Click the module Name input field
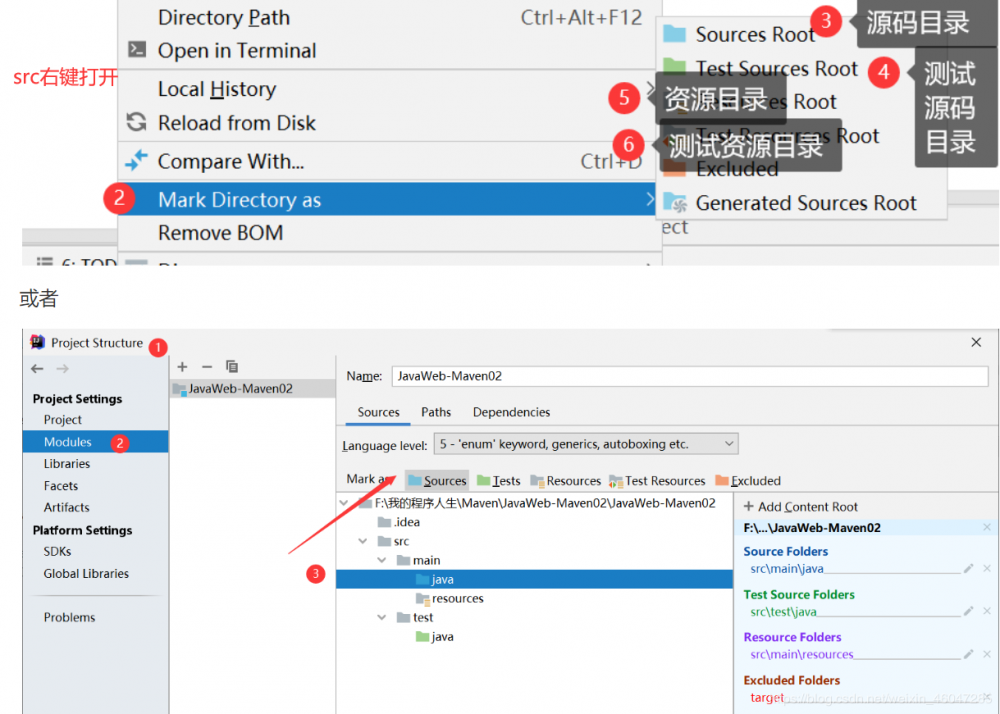This screenshot has height=714, width=1000. [689, 375]
